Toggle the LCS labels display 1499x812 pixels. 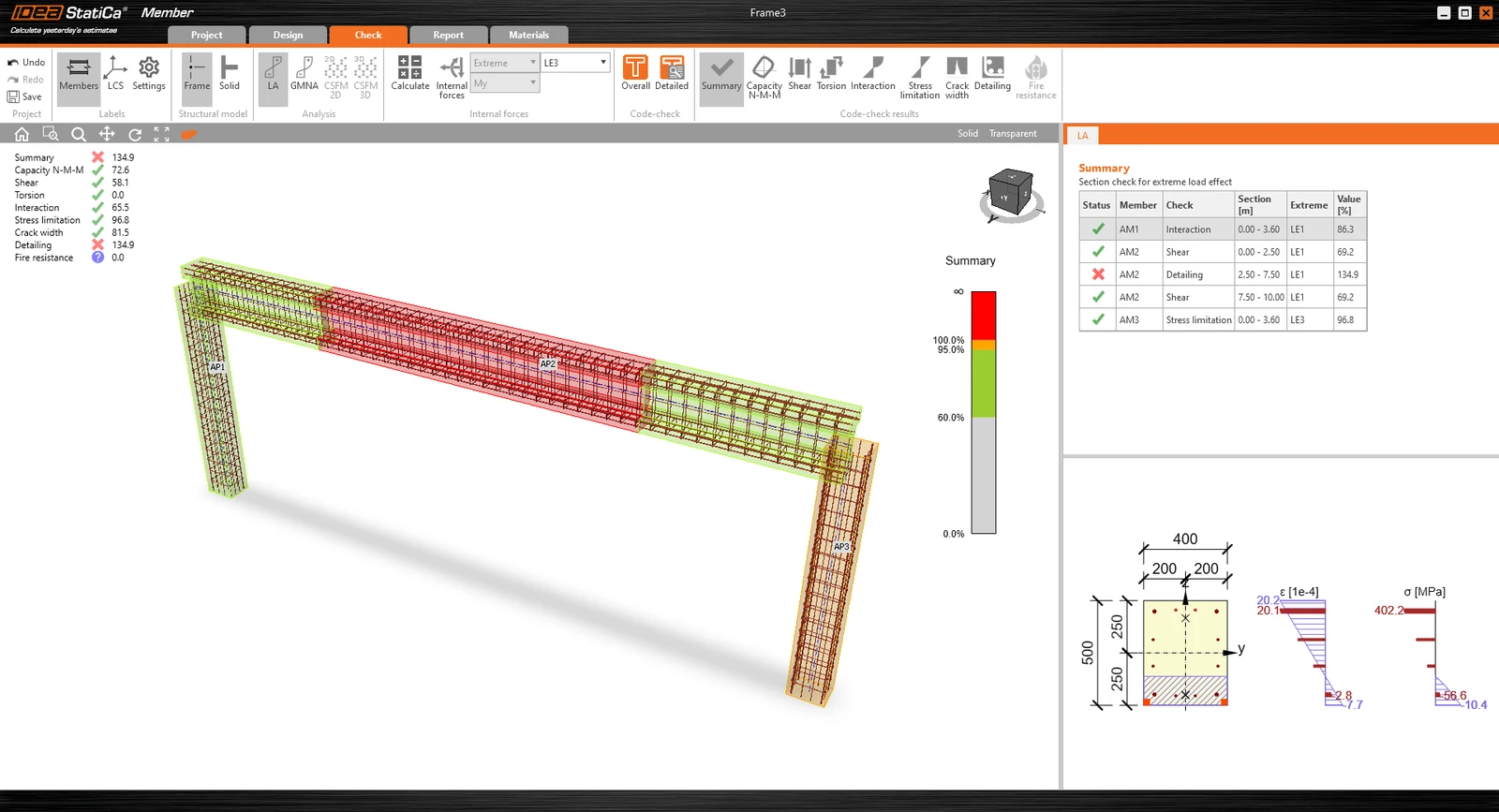coord(115,74)
